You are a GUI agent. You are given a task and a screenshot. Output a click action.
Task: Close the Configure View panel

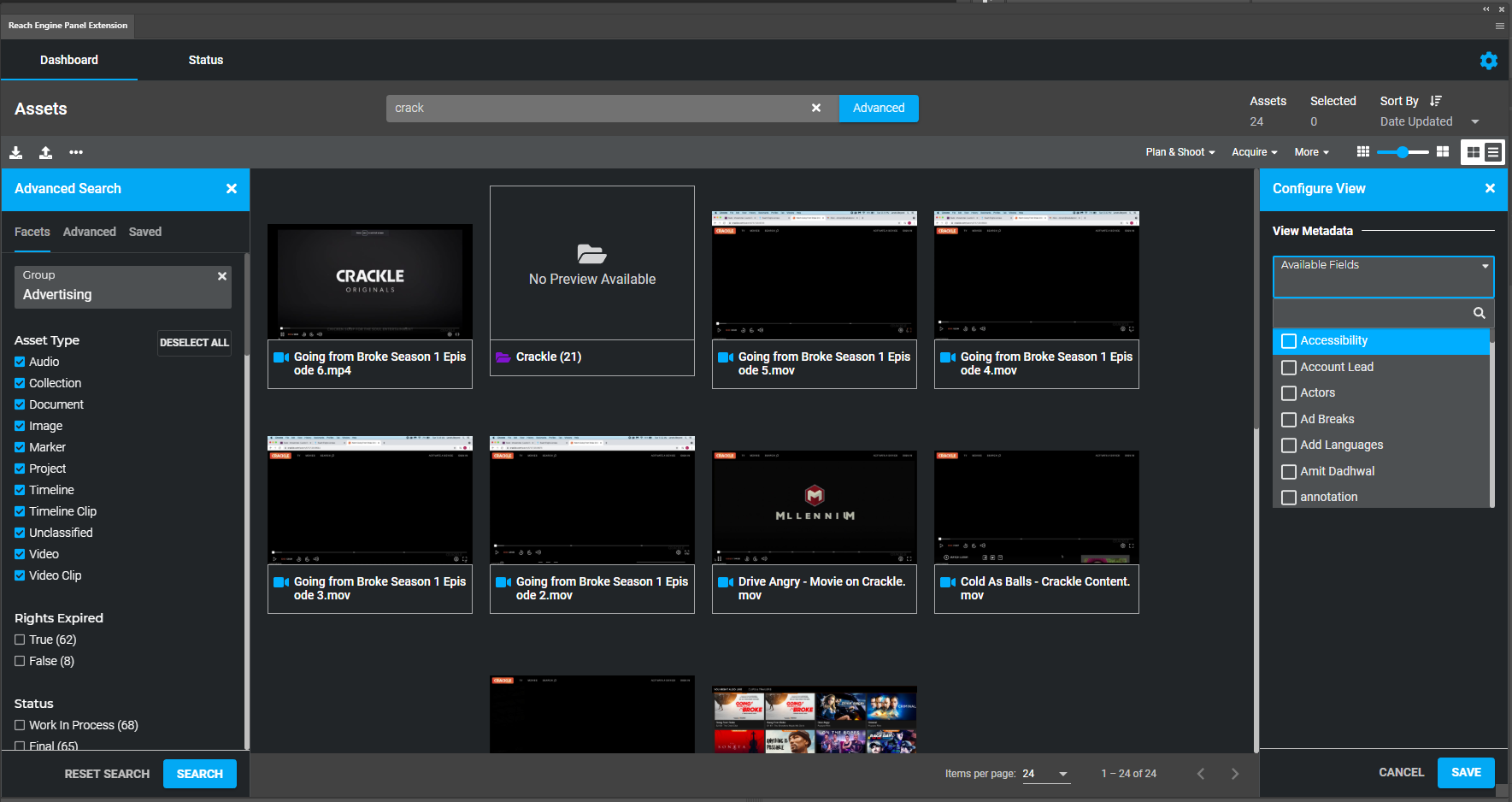point(1490,188)
